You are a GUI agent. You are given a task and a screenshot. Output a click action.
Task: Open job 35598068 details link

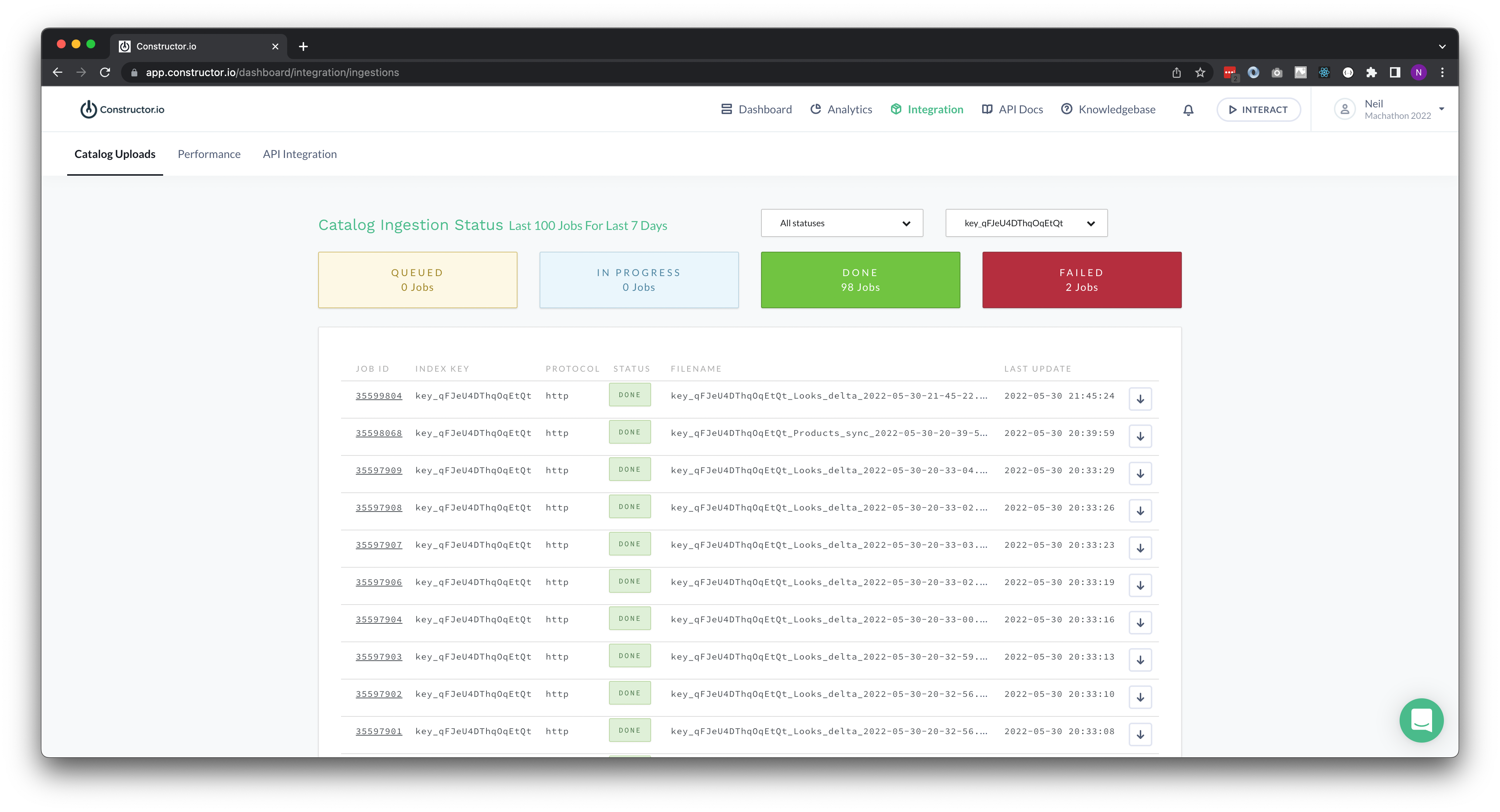tap(378, 433)
